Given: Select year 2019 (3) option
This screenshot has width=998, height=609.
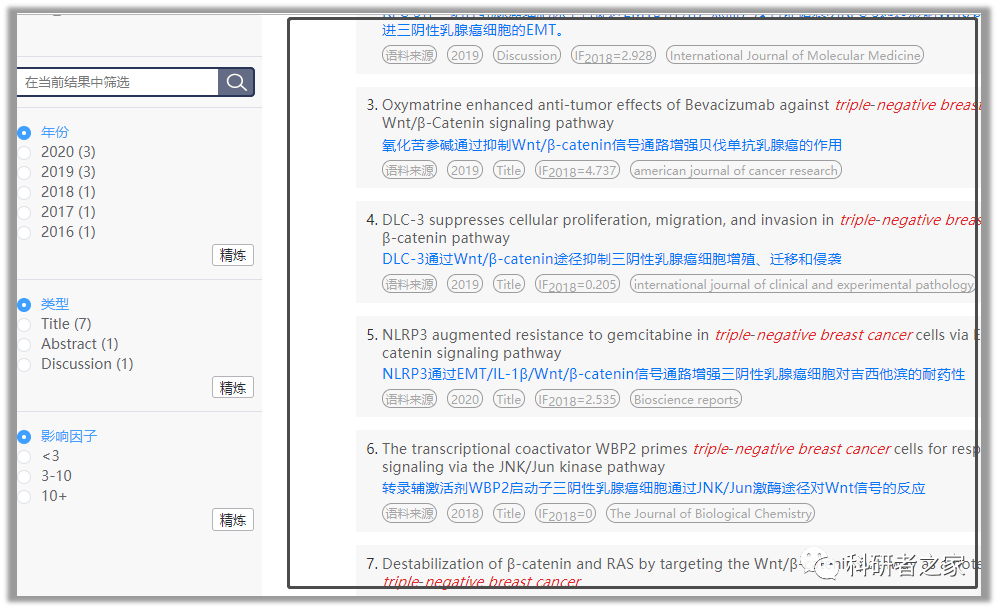Looking at the screenshot, I should 24,172.
